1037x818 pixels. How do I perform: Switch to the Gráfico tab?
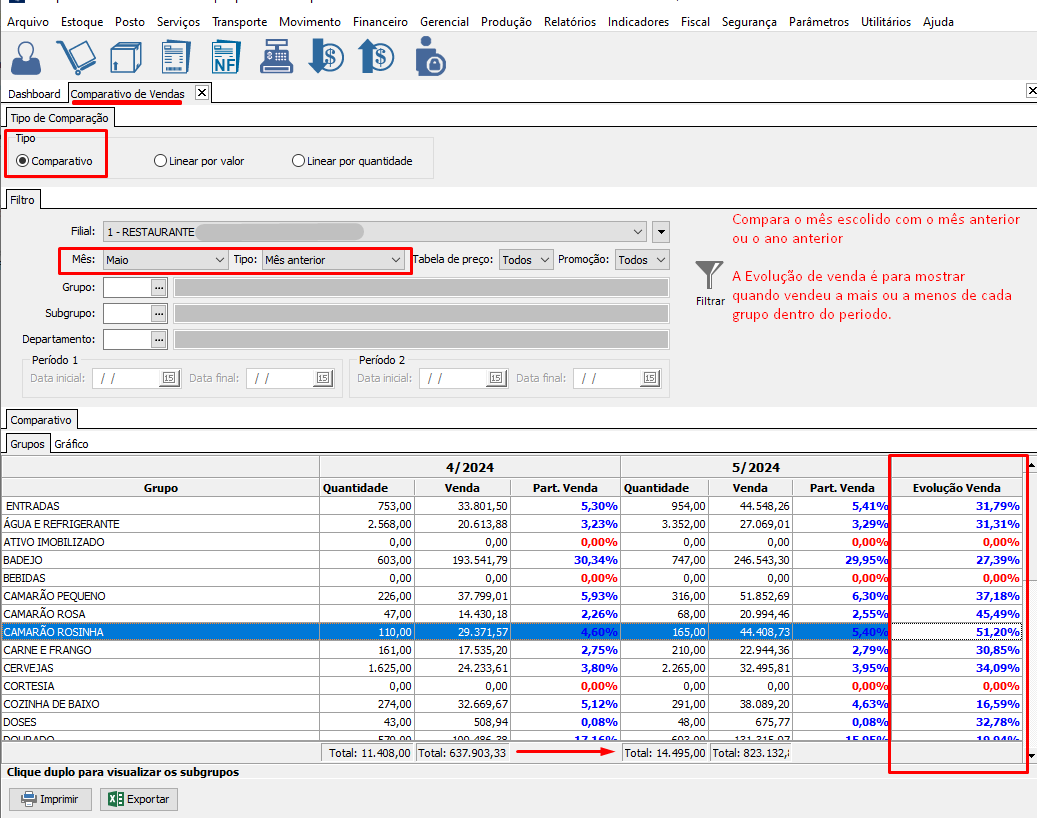[71, 444]
